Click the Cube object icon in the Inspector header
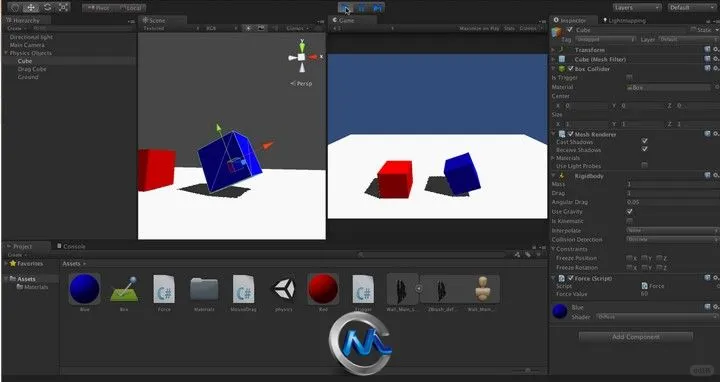720x382 pixels. coord(557,31)
